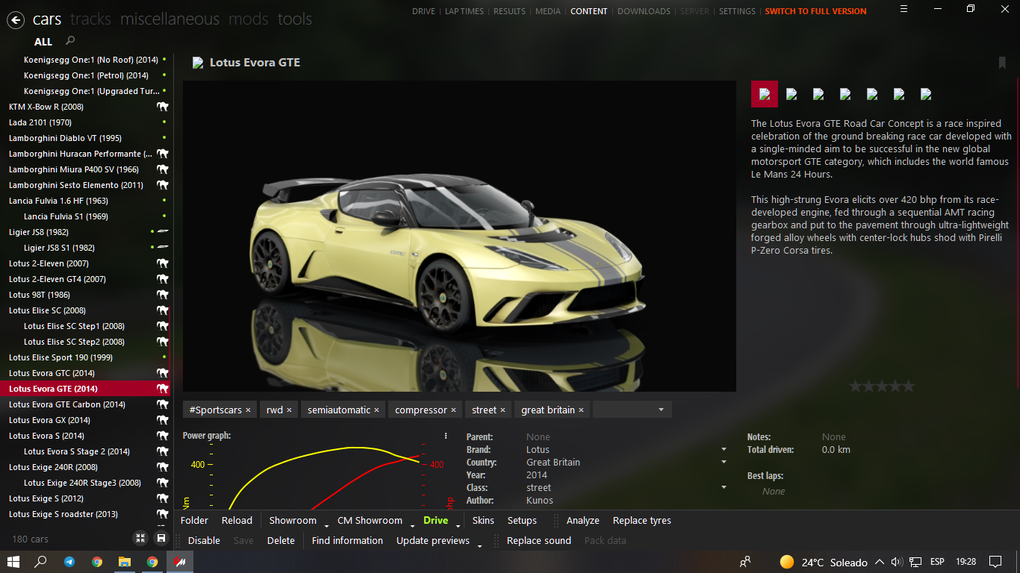Click the green Drive button
Viewport: 1020px width, 573px height.
(x=435, y=520)
